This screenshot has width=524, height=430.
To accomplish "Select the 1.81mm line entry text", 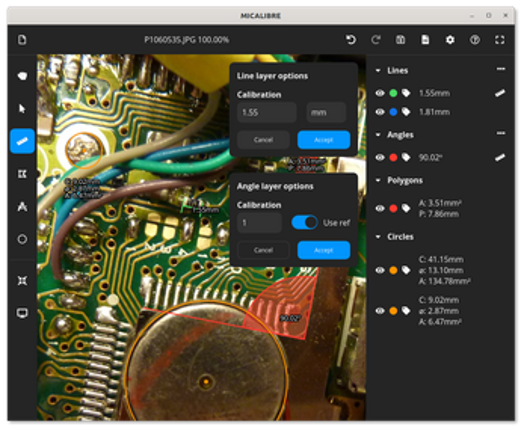I will 434,112.
